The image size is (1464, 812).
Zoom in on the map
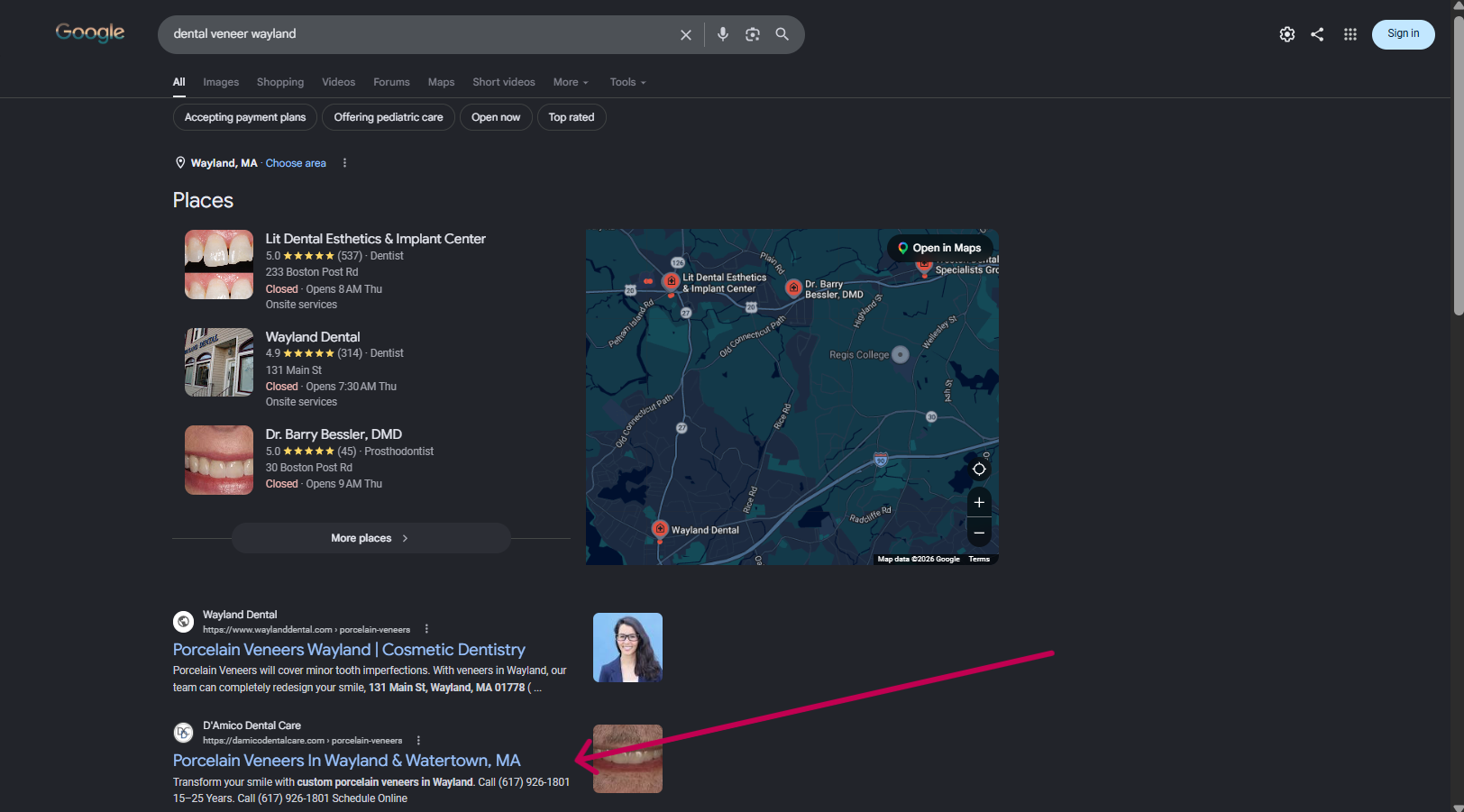[x=979, y=503]
